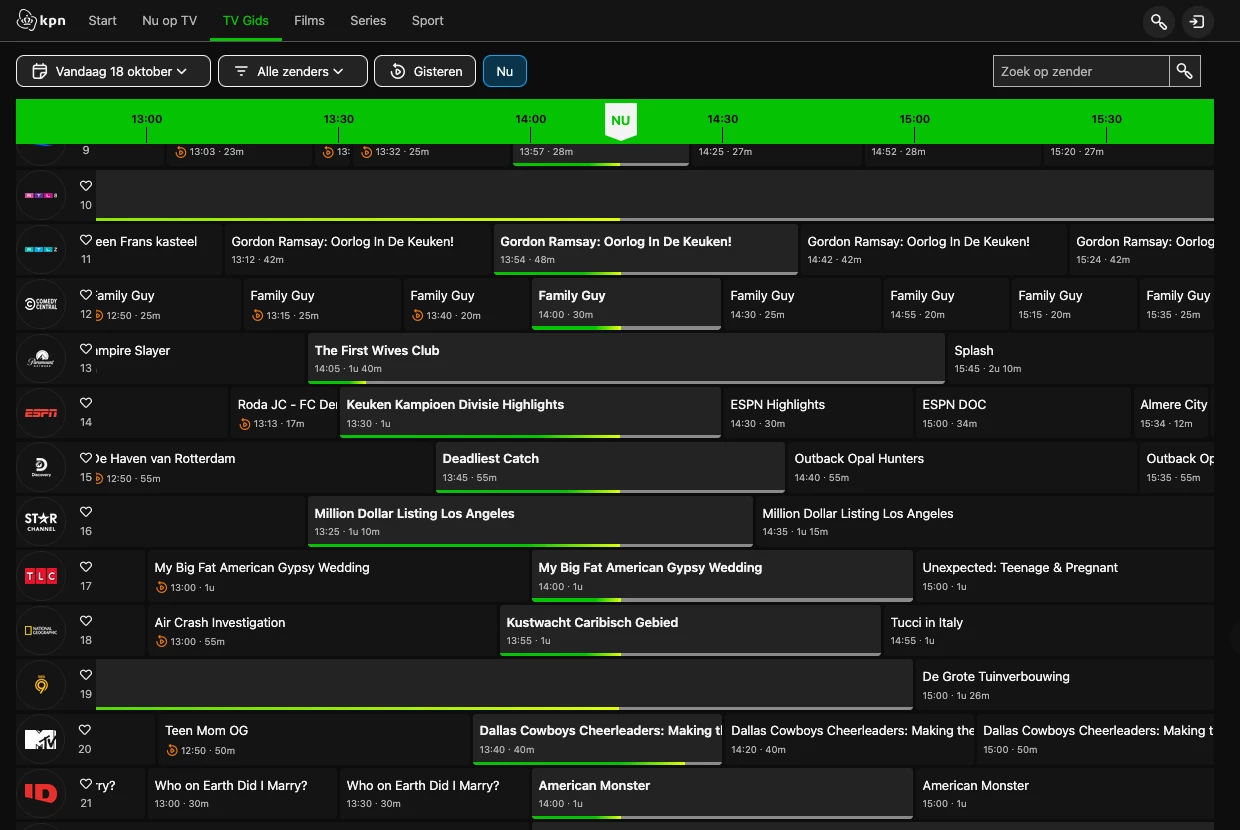Click the Gisteren button

click(x=425, y=71)
